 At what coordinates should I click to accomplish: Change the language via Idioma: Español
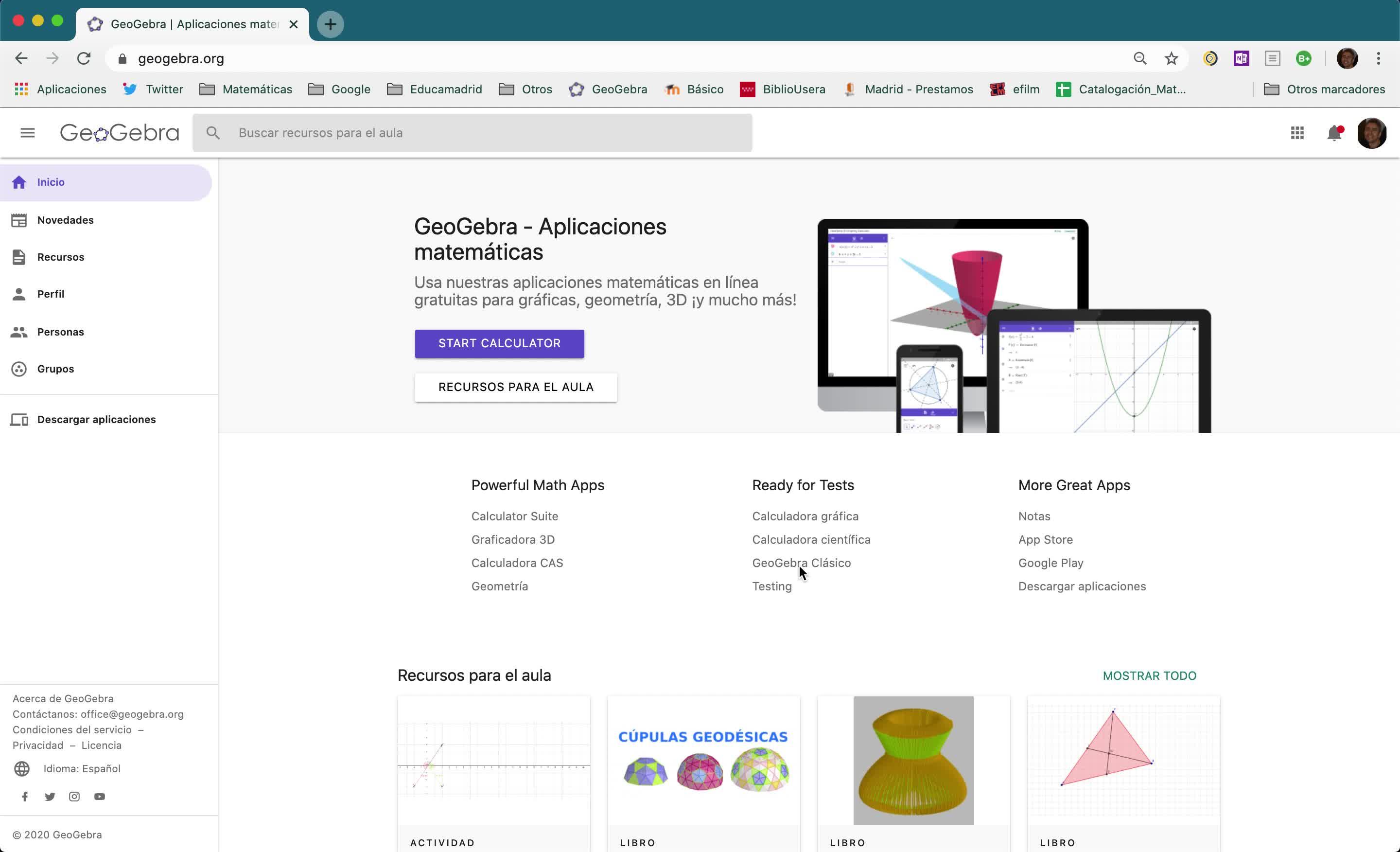point(82,769)
